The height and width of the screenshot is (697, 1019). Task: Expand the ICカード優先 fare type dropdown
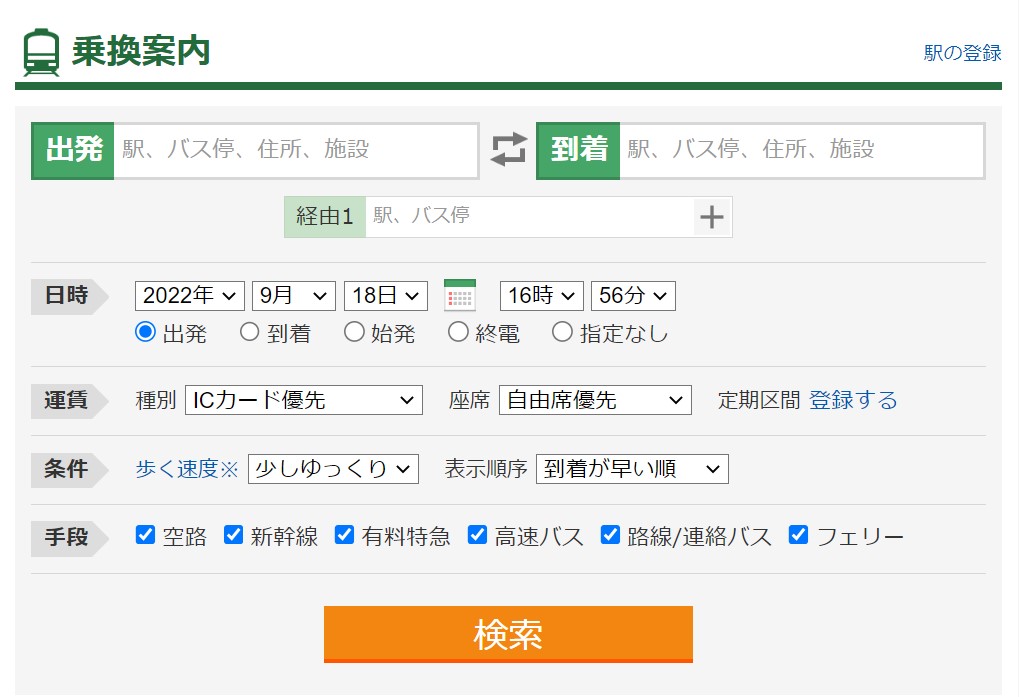pyautogui.click(x=304, y=401)
